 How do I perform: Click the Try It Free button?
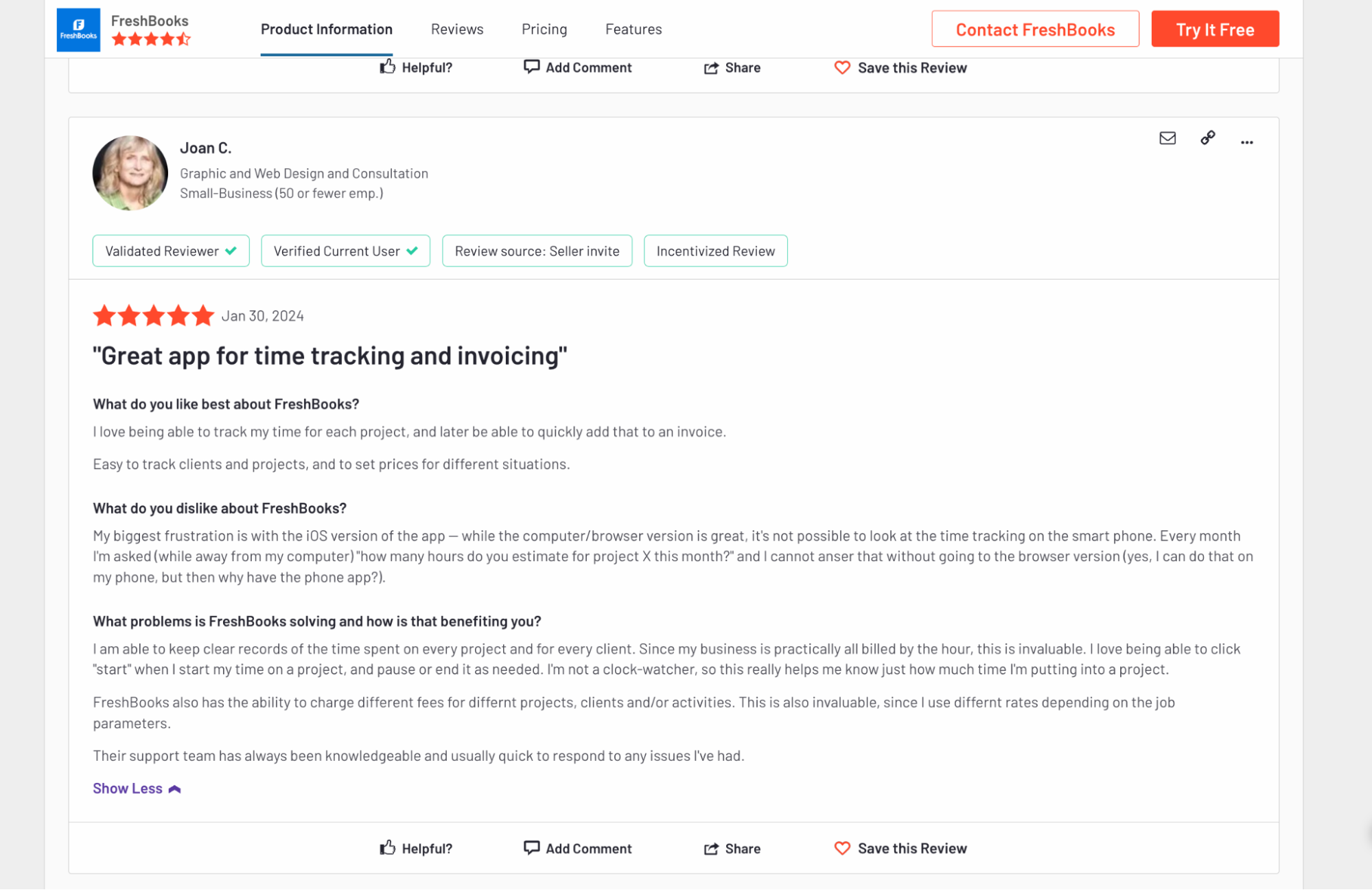coord(1215,29)
